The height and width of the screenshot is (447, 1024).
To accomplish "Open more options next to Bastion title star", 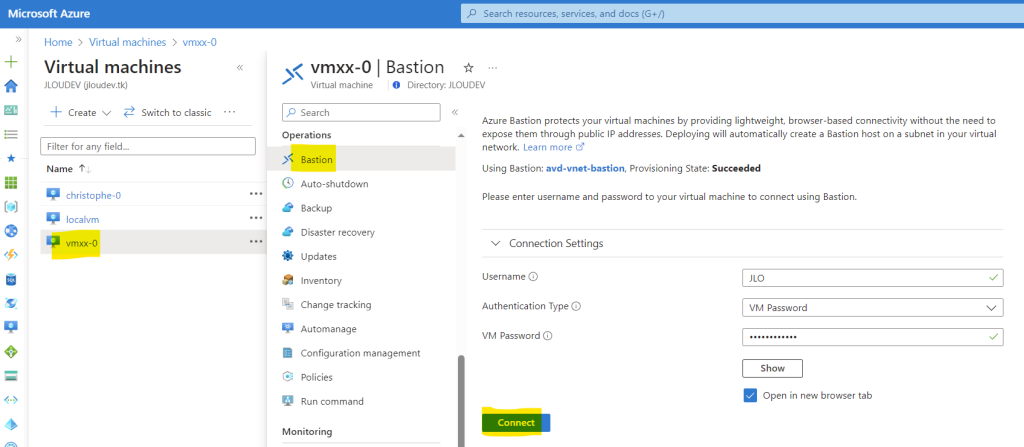I will (x=493, y=67).
